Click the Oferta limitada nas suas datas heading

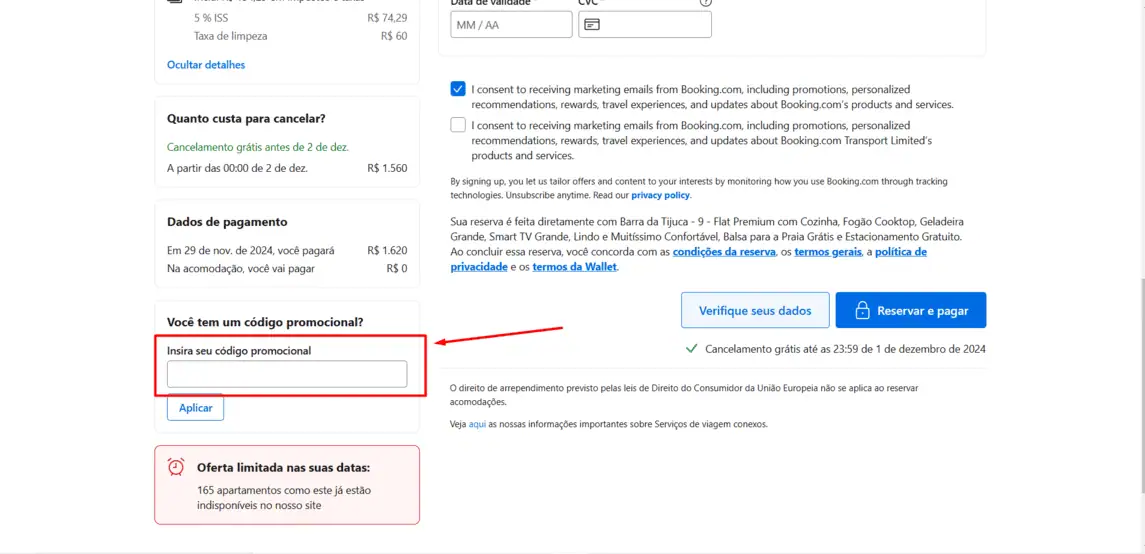tap(283, 467)
